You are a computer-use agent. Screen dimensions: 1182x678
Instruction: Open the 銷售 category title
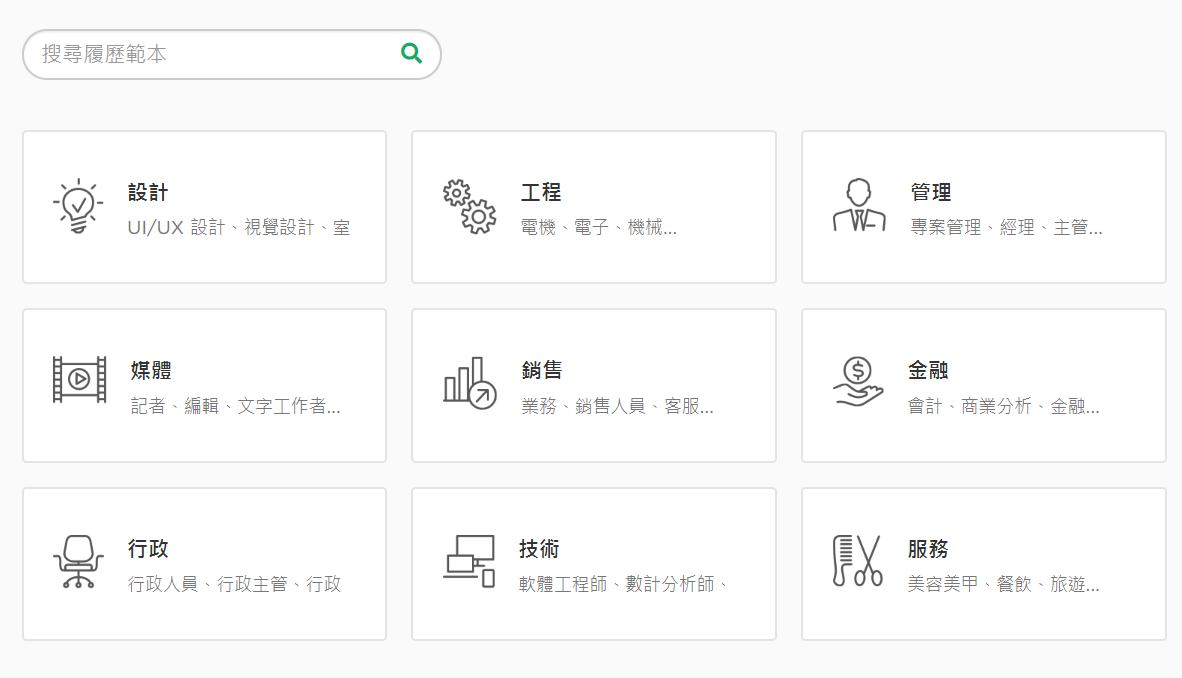[x=542, y=370]
